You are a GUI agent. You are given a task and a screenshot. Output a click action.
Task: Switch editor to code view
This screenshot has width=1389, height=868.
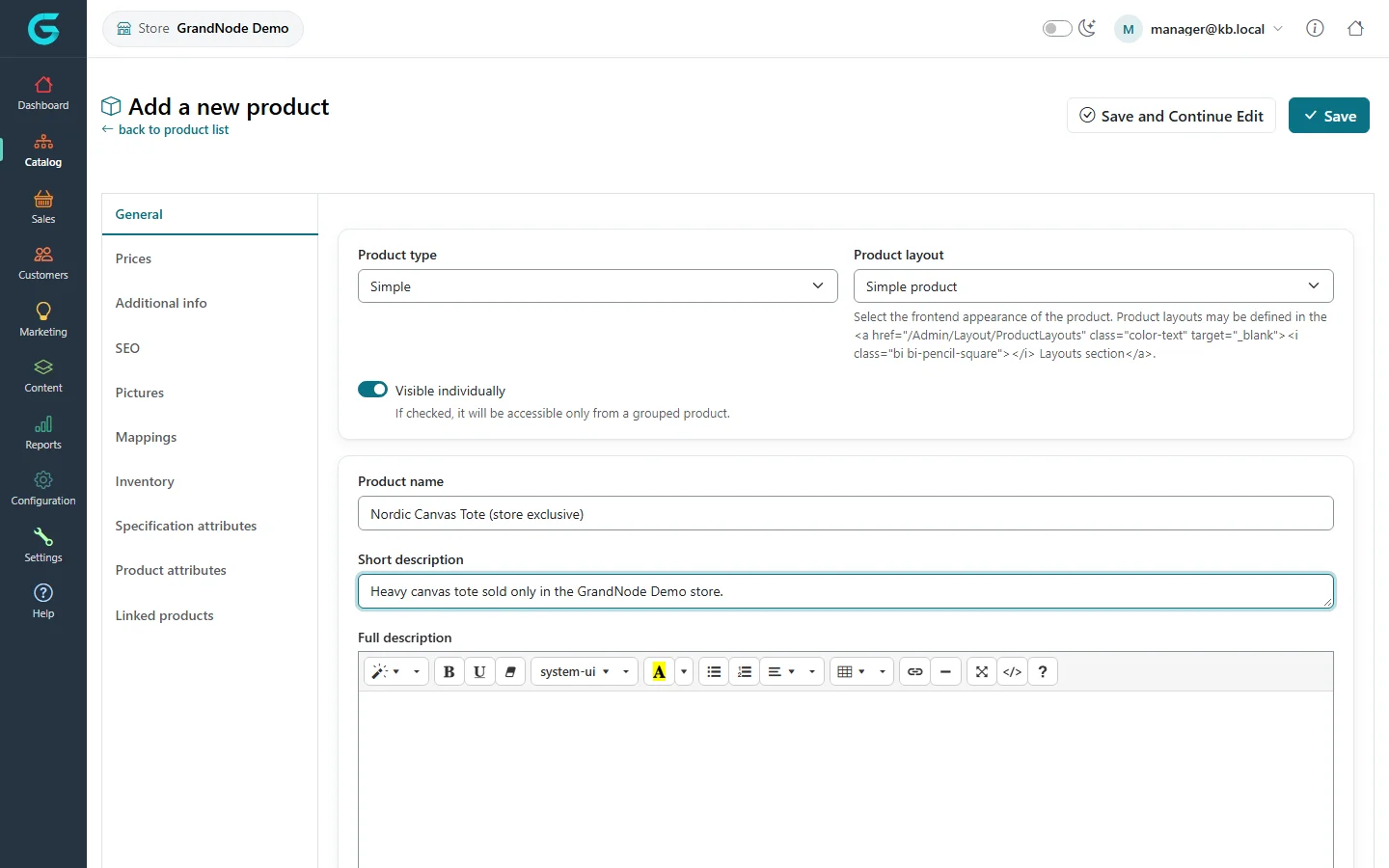pyautogui.click(x=1013, y=671)
